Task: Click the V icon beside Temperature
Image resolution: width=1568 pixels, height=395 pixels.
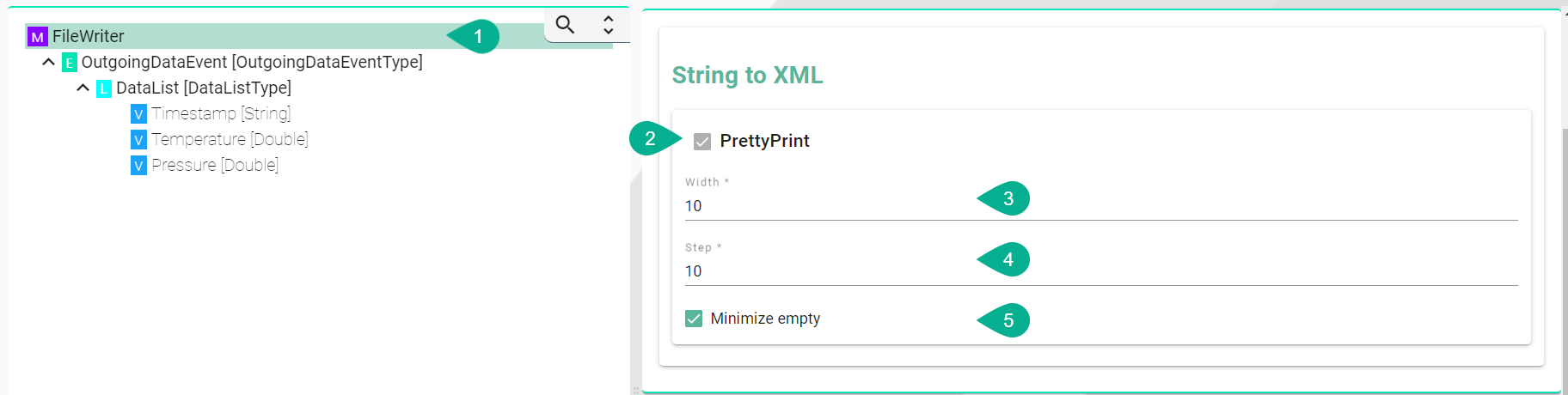Action: [138, 140]
